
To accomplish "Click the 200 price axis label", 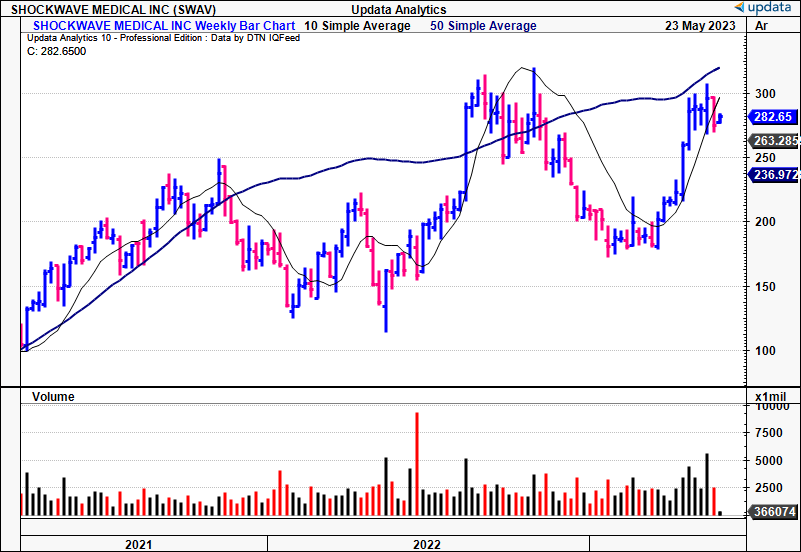I will point(765,222).
